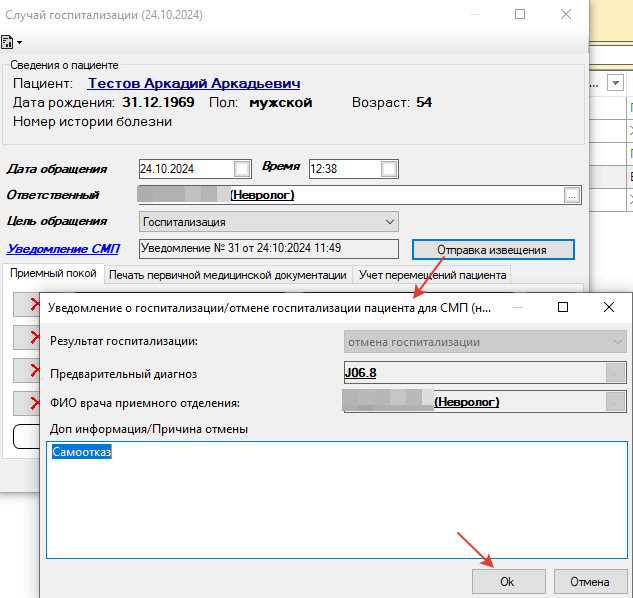Open patient link Тестов Аркадий Аркадьевич

[194, 84]
